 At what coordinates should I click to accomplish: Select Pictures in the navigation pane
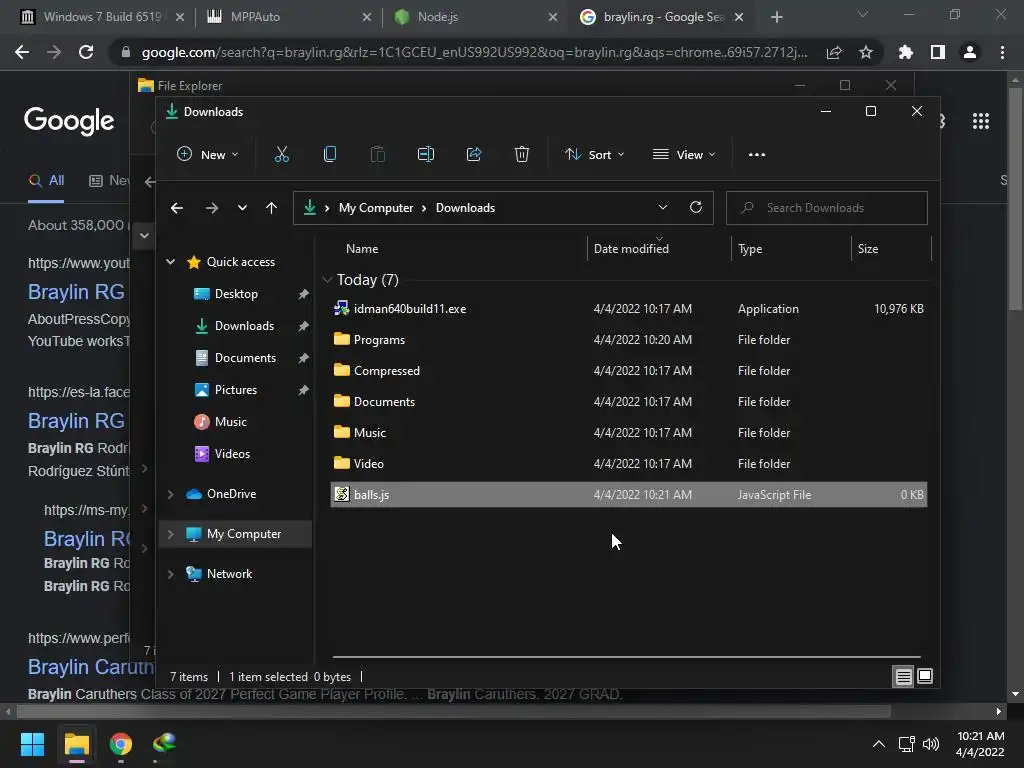[236, 390]
